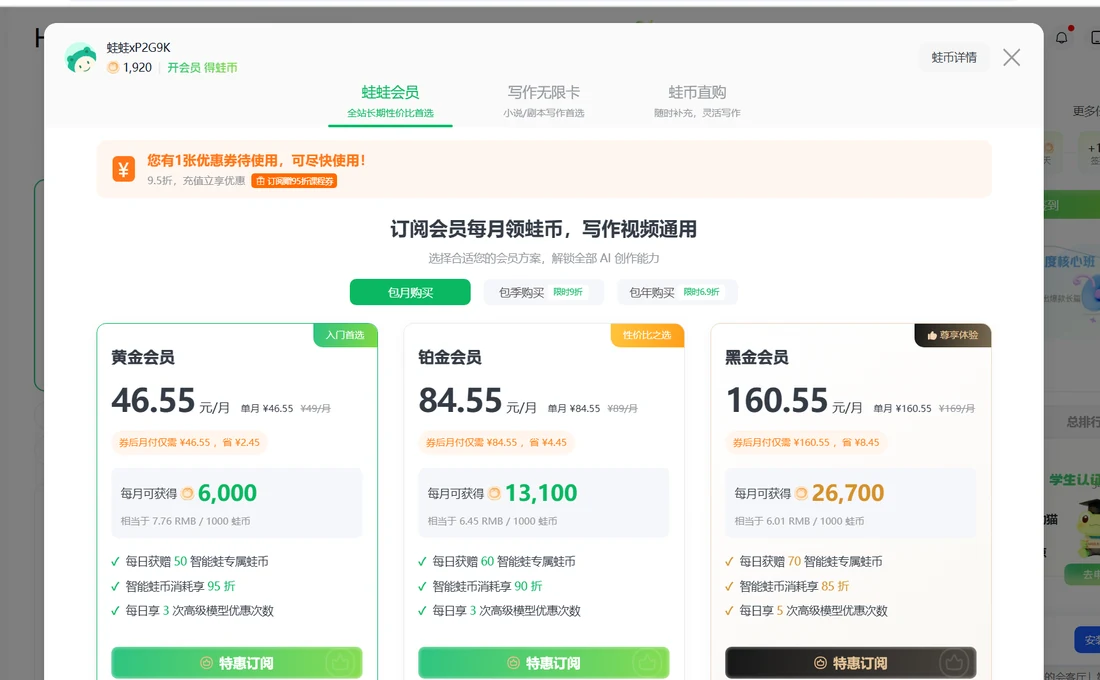The height and width of the screenshot is (680, 1100).
Task: Click the coupon notice 您有1张优惠券待使用
Action: [256, 160]
